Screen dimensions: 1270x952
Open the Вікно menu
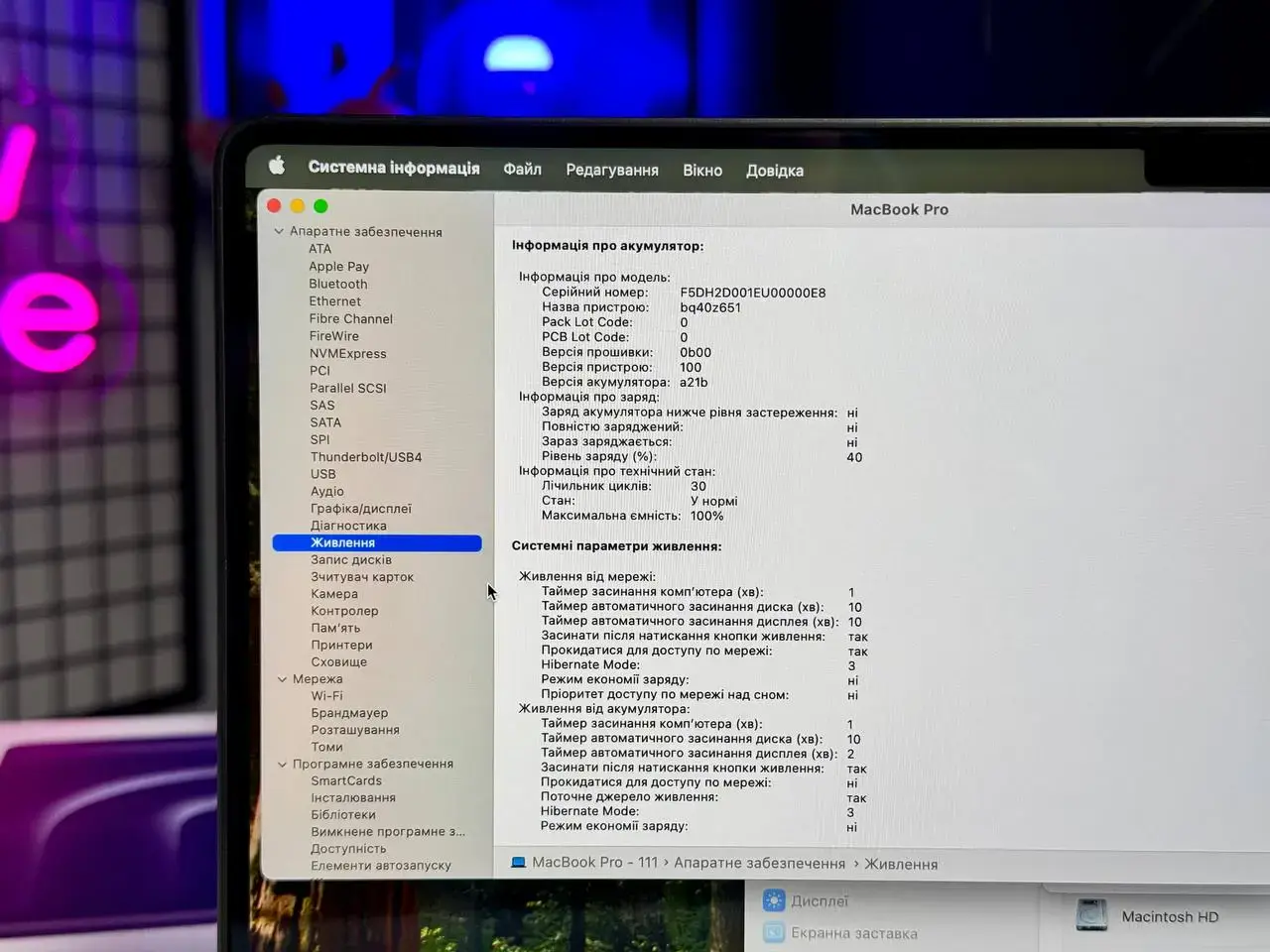pyautogui.click(x=702, y=171)
